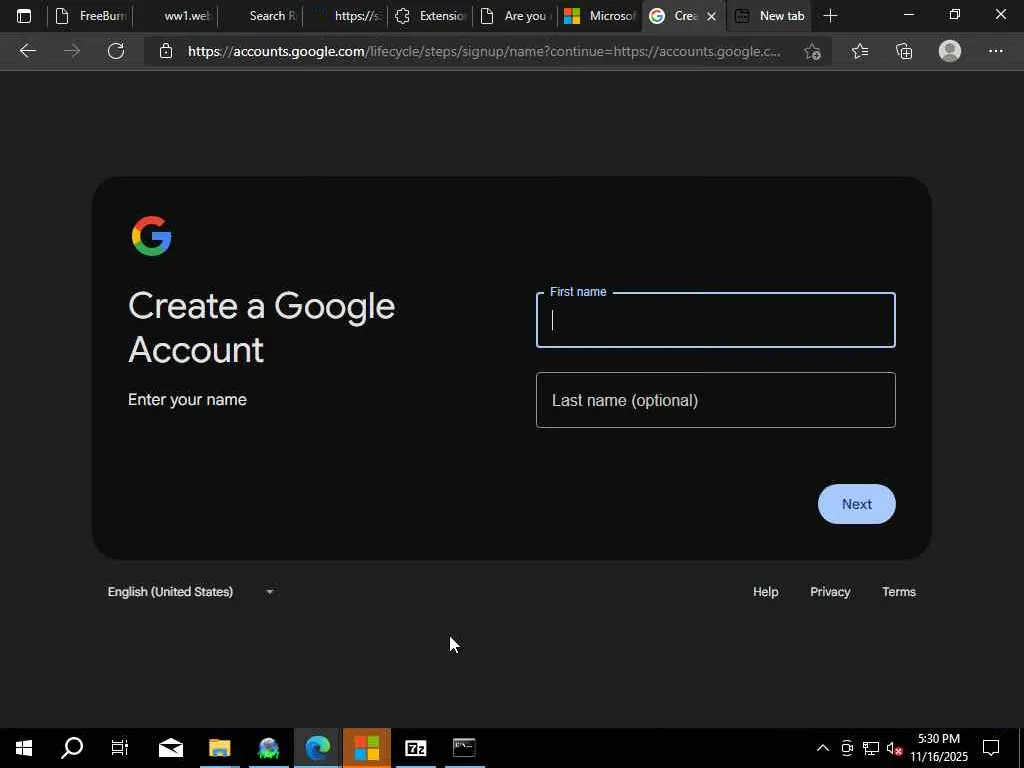This screenshot has height=768, width=1024.
Task: Click the Google logo on the card
Action: pyautogui.click(x=152, y=236)
